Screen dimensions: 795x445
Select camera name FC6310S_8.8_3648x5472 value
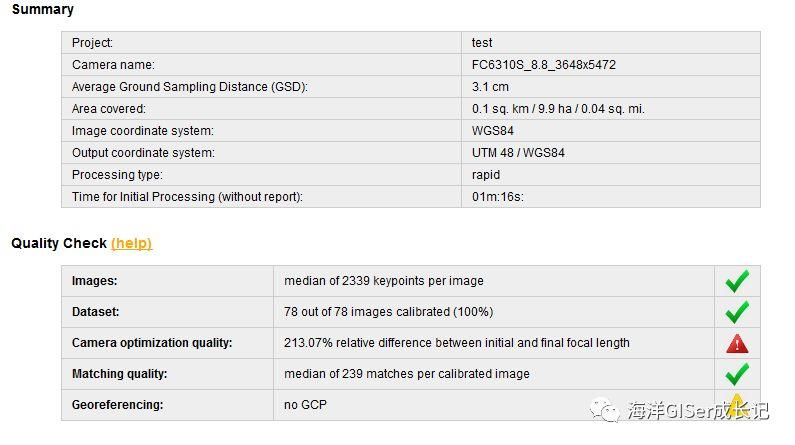544,65
